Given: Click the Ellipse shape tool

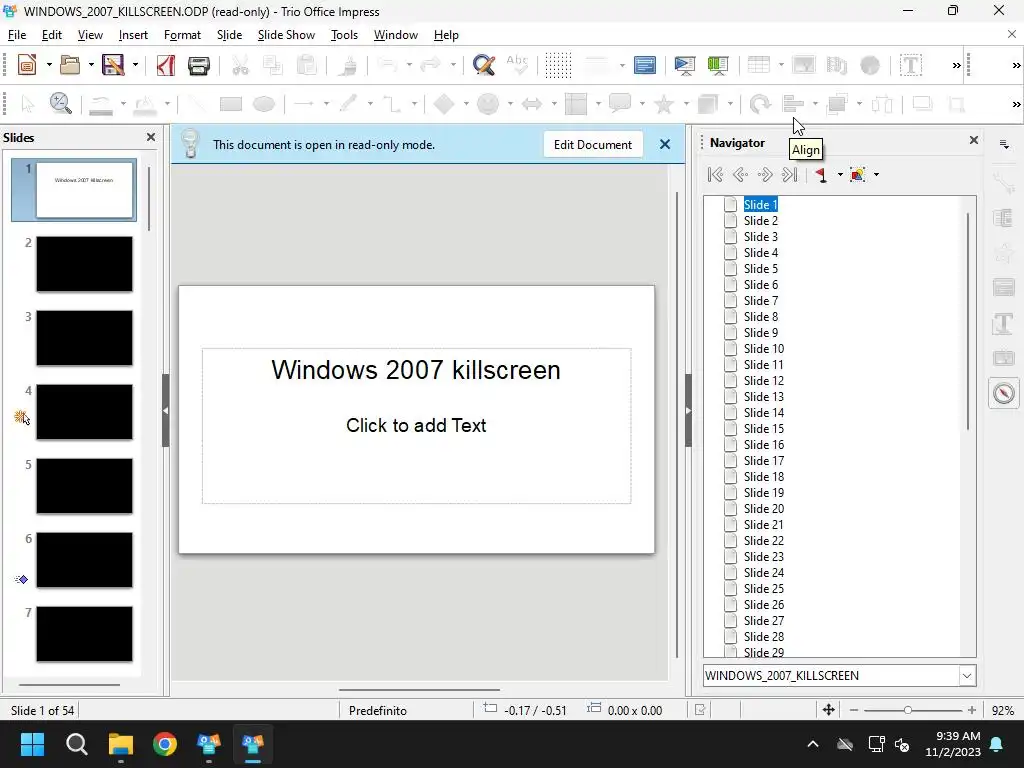Looking at the screenshot, I should 264,104.
